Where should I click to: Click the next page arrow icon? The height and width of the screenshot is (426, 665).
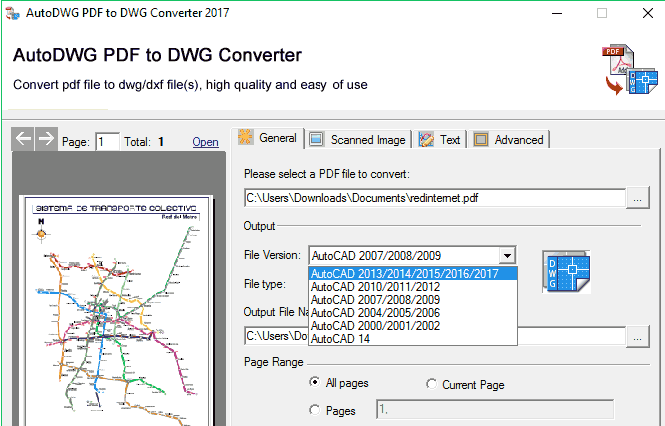(45, 139)
